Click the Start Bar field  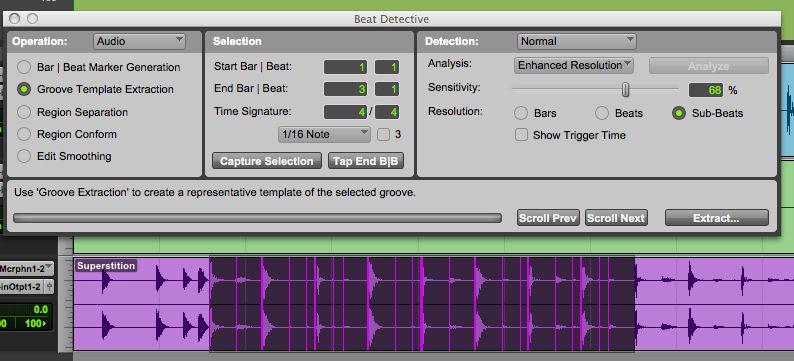[345, 67]
